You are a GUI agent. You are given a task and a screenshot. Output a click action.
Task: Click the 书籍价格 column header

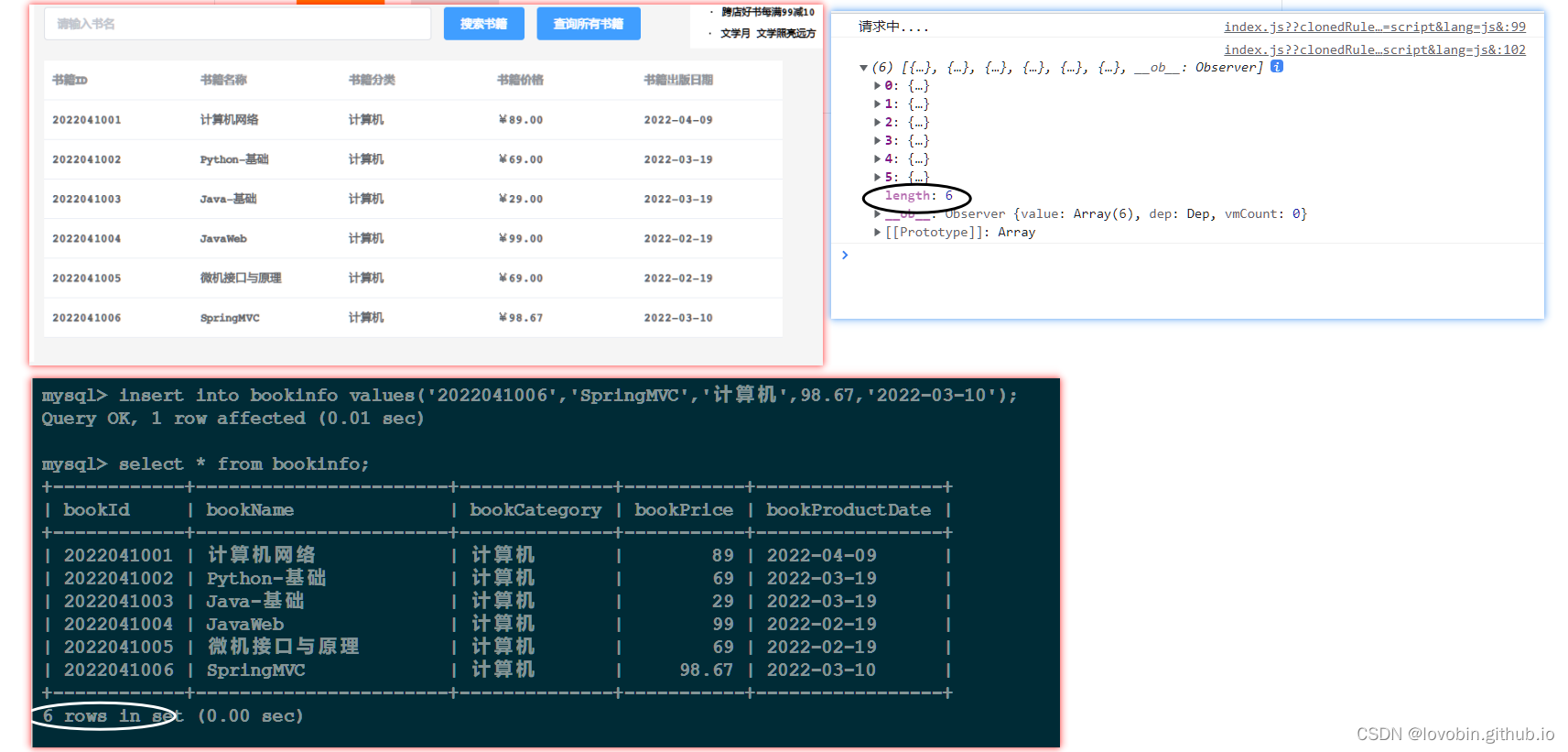(520, 80)
